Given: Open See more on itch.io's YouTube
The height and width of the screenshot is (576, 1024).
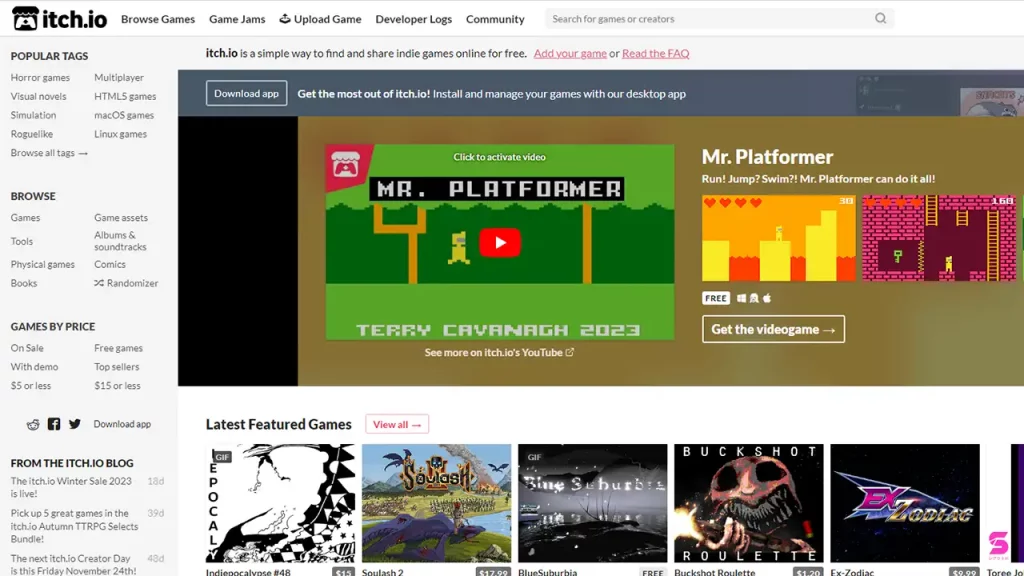Looking at the screenshot, I should (499, 353).
